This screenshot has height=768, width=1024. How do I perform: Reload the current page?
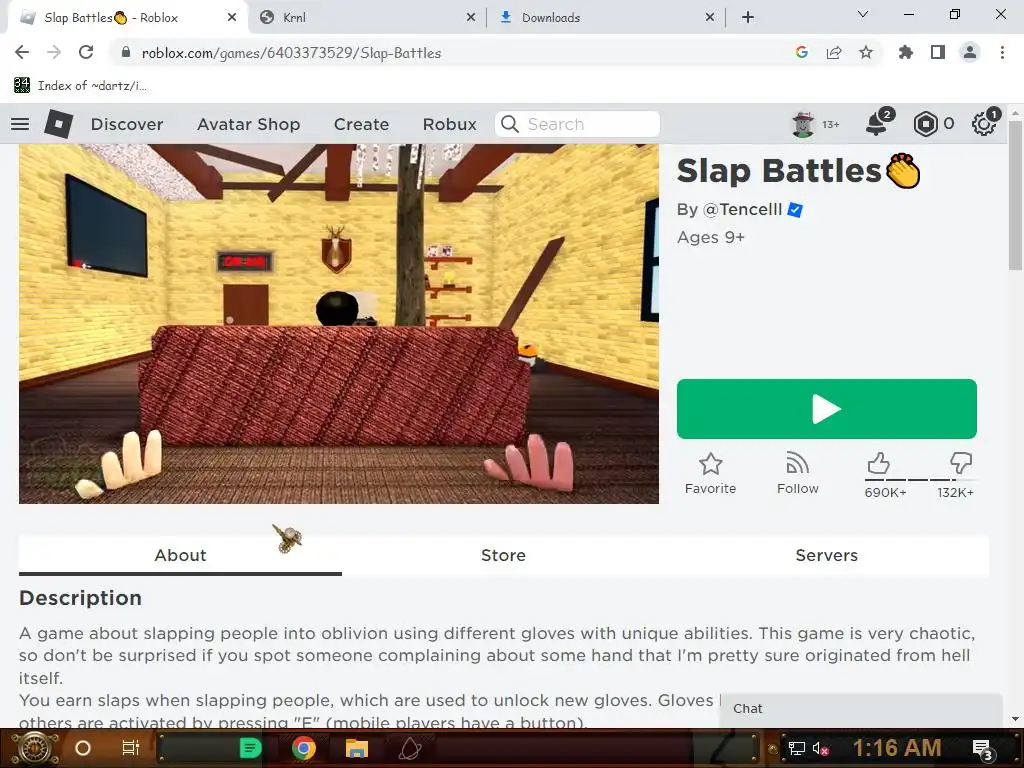click(x=86, y=52)
